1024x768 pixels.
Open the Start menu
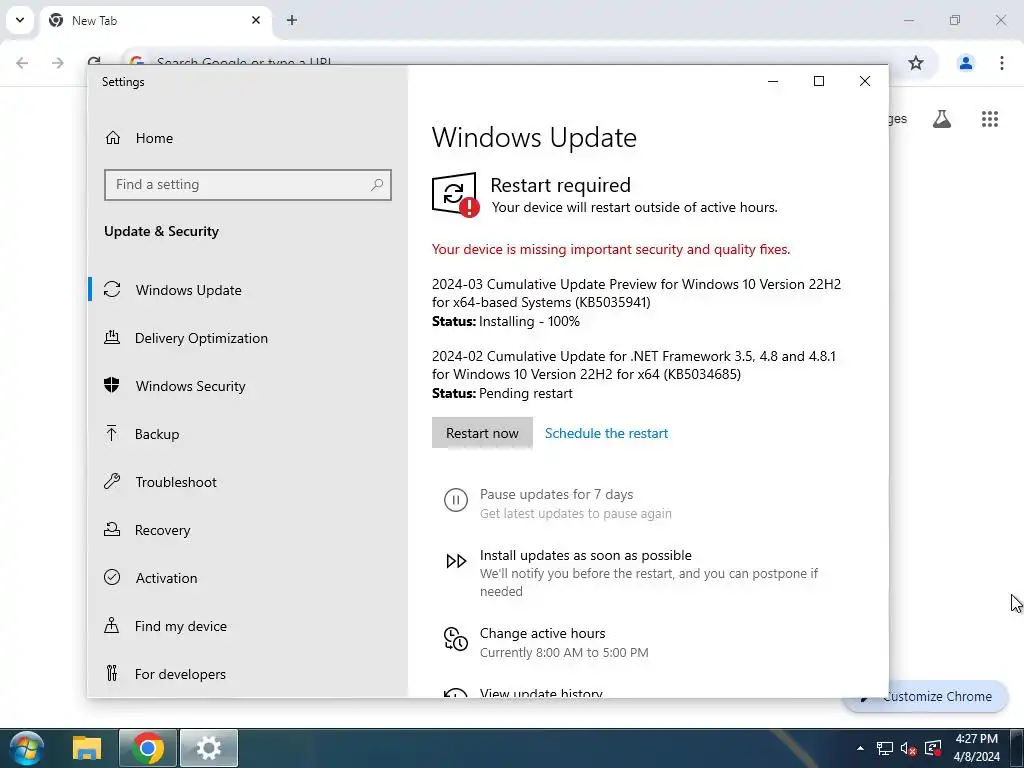pos(26,748)
